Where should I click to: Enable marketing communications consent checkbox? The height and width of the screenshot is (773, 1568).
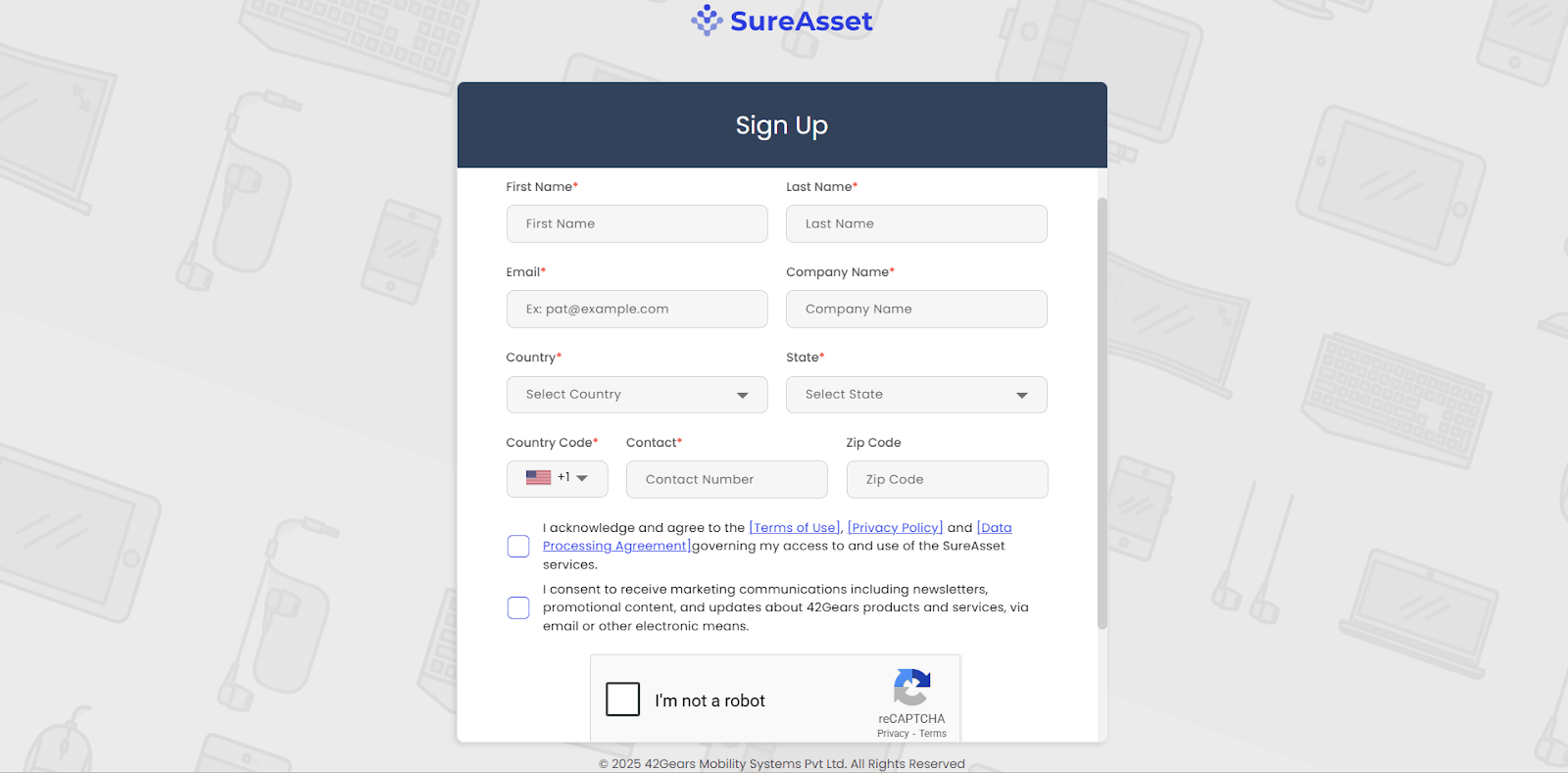point(518,607)
